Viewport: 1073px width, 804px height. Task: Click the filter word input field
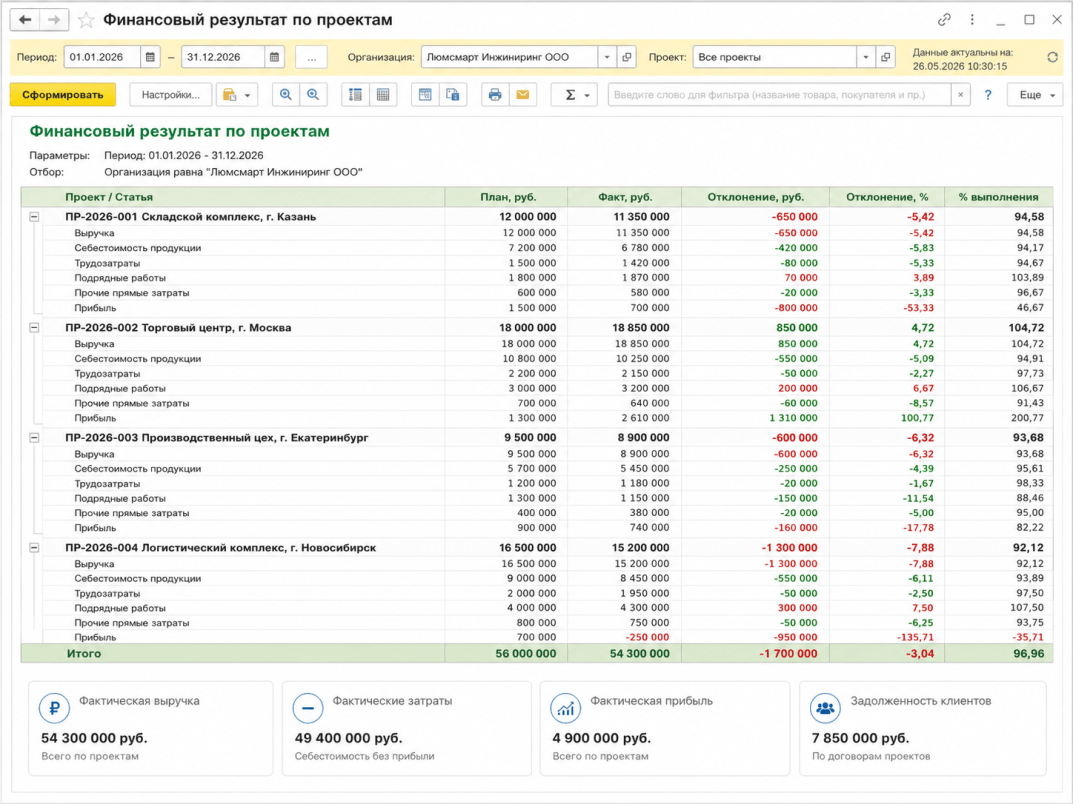(x=780, y=95)
